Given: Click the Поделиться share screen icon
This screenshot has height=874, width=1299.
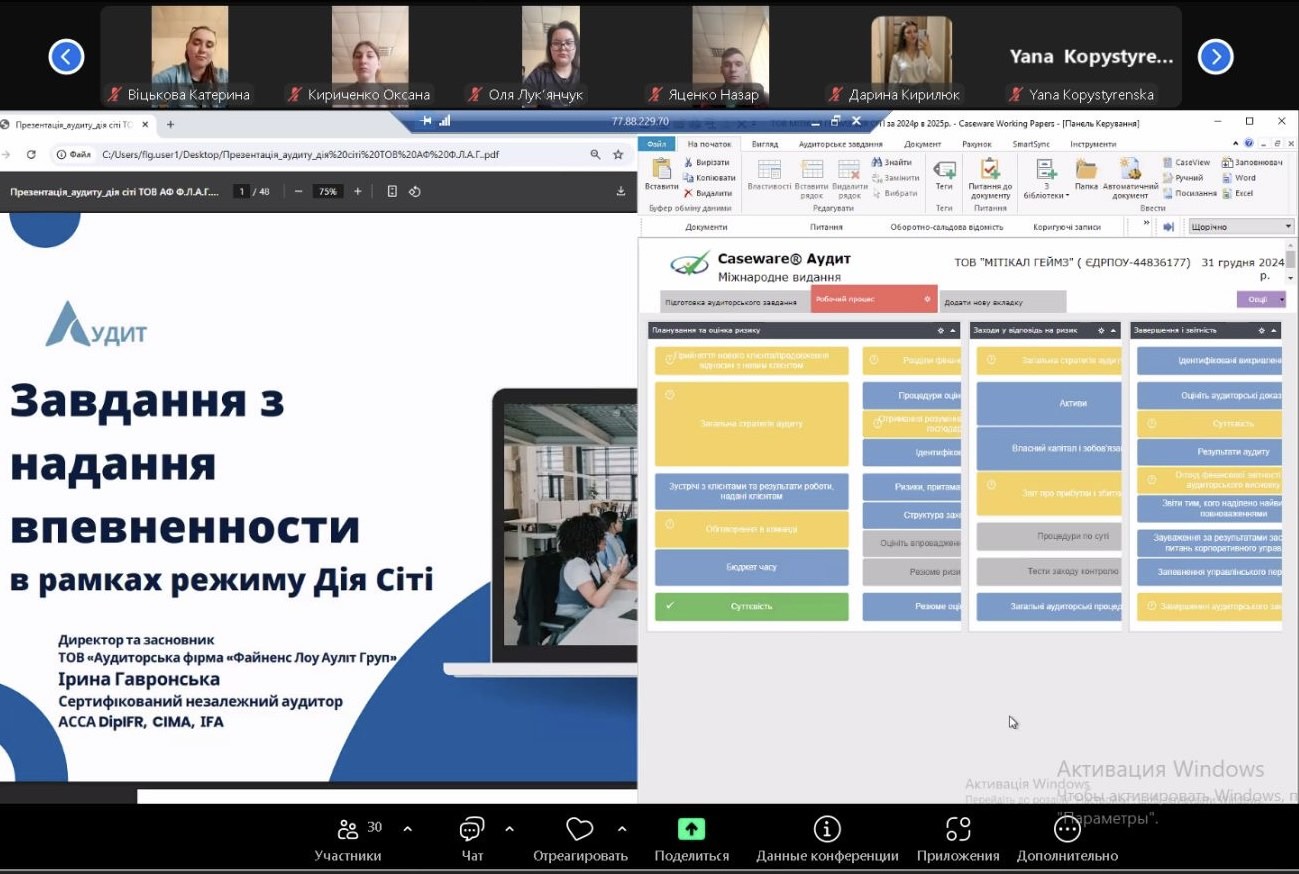Looking at the screenshot, I should (691, 829).
